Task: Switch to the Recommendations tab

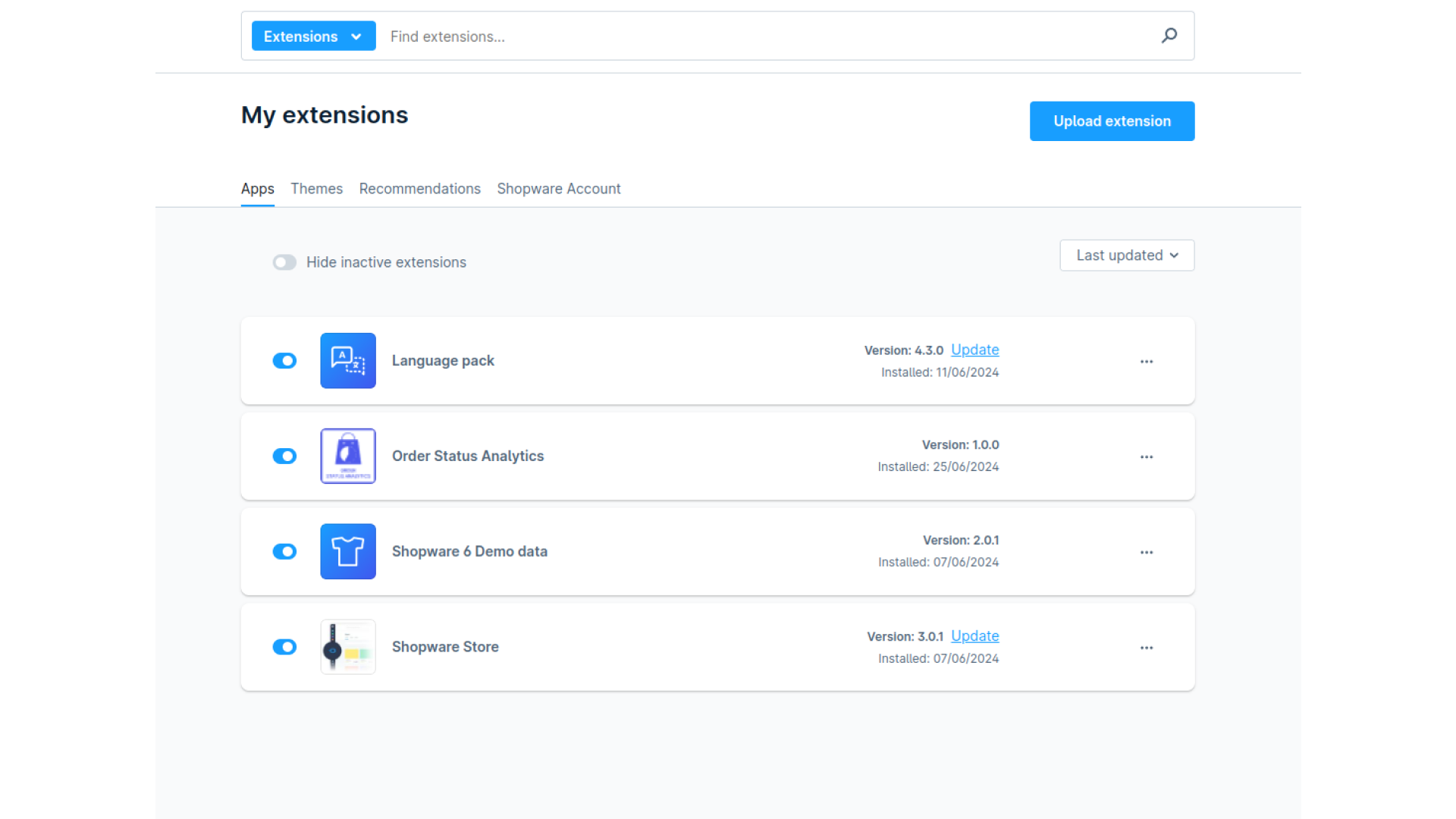Action: (x=419, y=189)
